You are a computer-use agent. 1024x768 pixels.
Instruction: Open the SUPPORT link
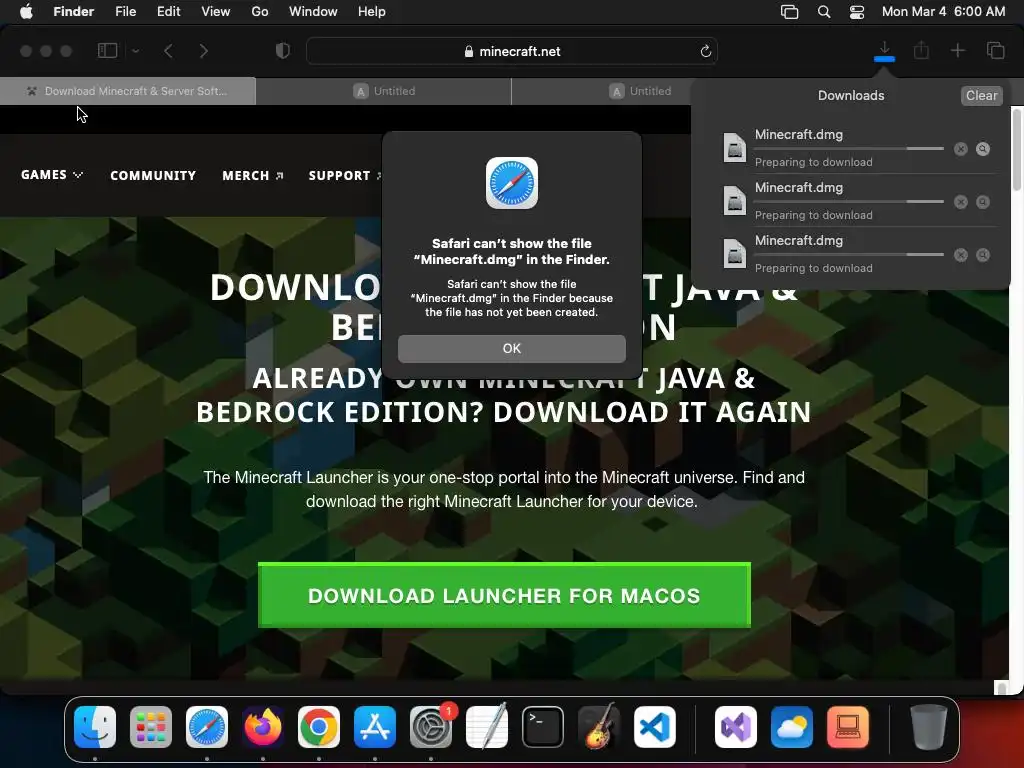pos(345,176)
